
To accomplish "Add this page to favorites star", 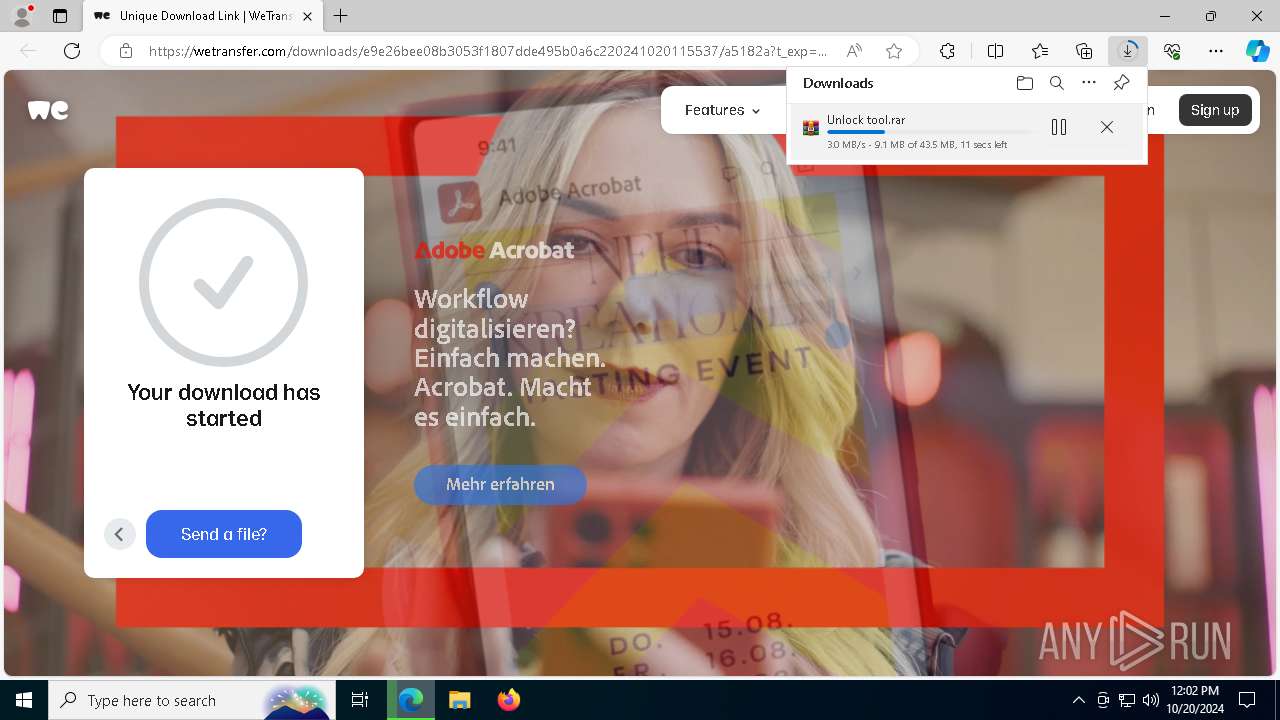I will [x=894, y=51].
